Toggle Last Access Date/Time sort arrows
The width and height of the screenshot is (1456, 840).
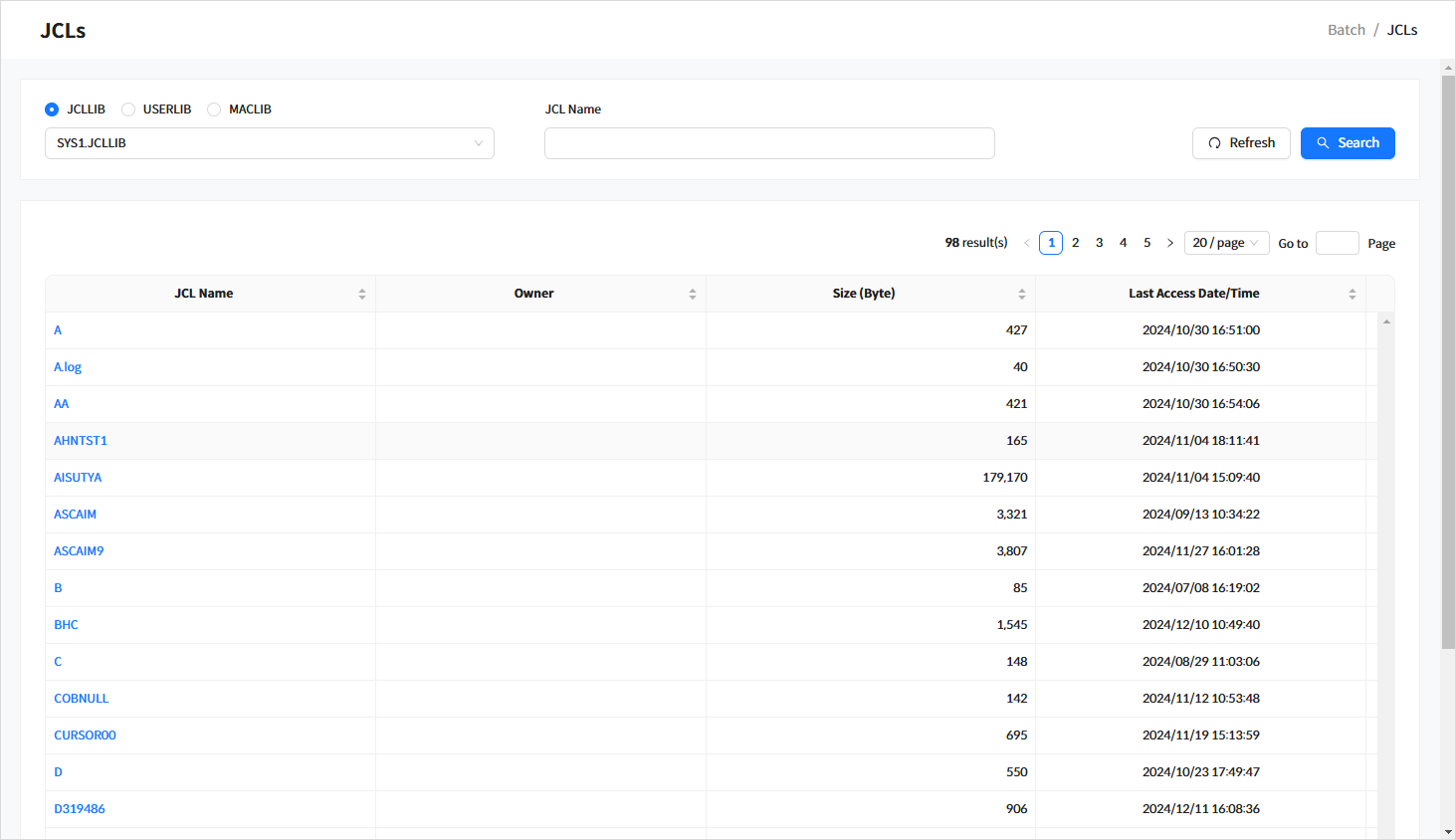1352,294
